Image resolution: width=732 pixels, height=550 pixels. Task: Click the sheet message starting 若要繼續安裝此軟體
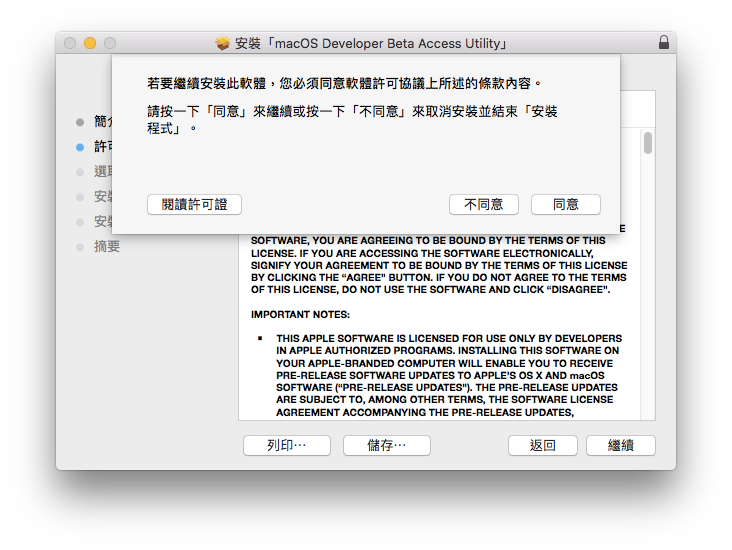344,84
